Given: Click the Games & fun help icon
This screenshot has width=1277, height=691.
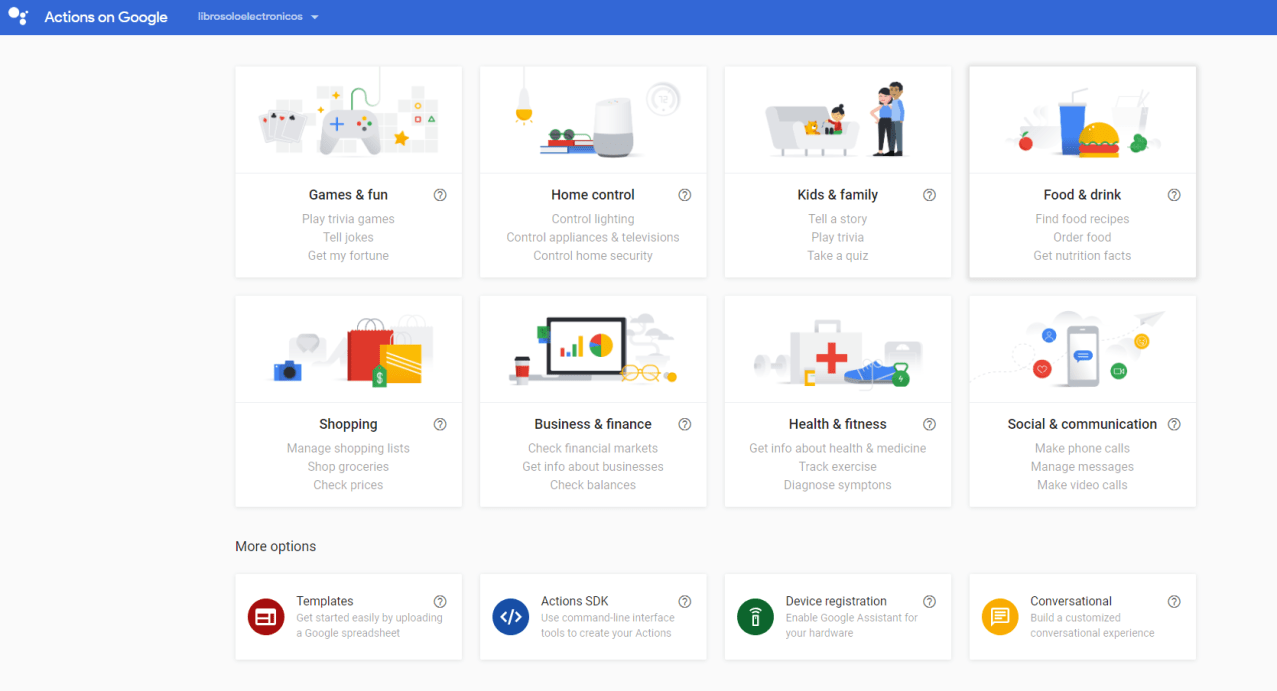Looking at the screenshot, I should pyautogui.click(x=440, y=195).
